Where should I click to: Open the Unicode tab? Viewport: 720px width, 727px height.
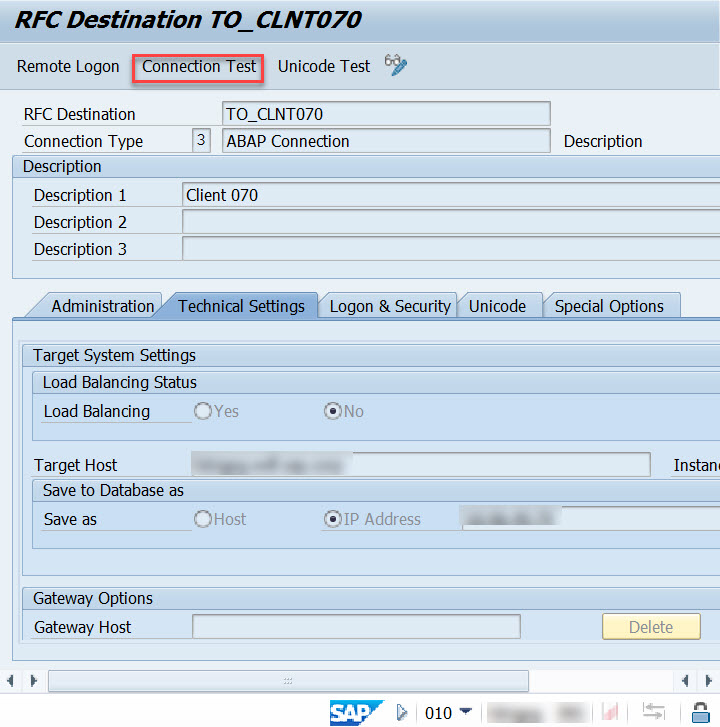pos(497,306)
